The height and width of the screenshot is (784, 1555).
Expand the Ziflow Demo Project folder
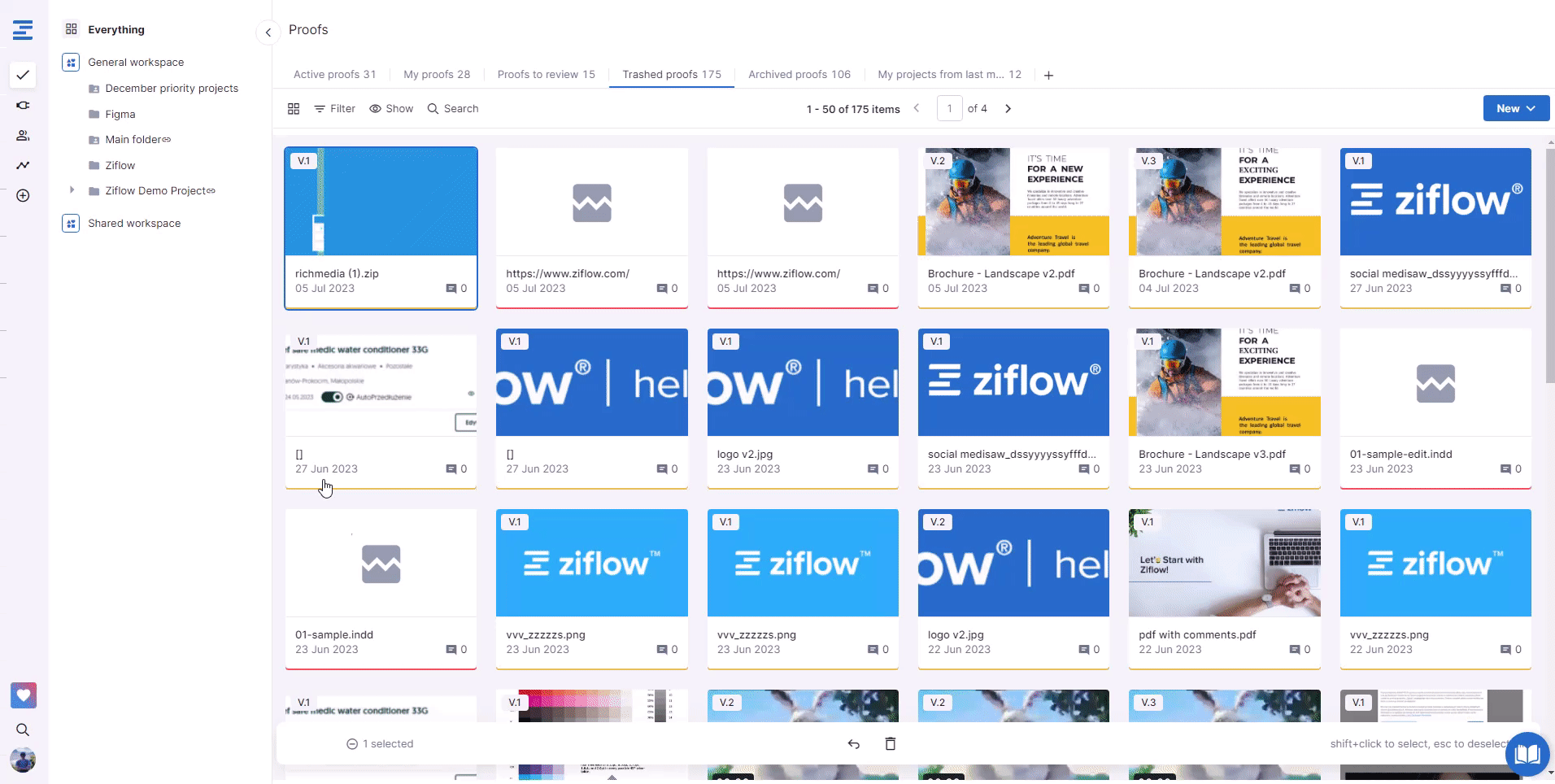point(72,190)
